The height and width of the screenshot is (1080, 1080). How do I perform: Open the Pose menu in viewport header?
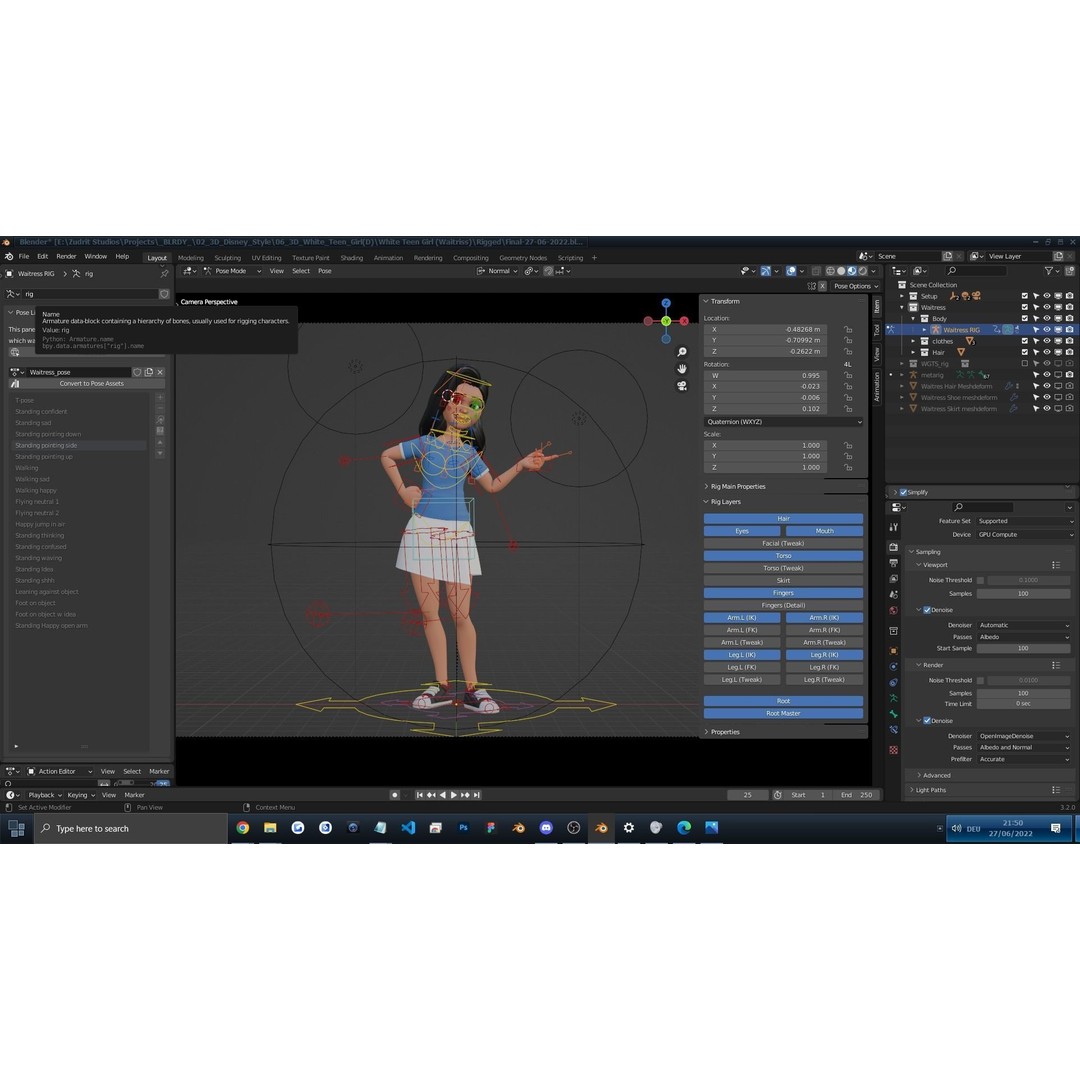tap(324, 271)
